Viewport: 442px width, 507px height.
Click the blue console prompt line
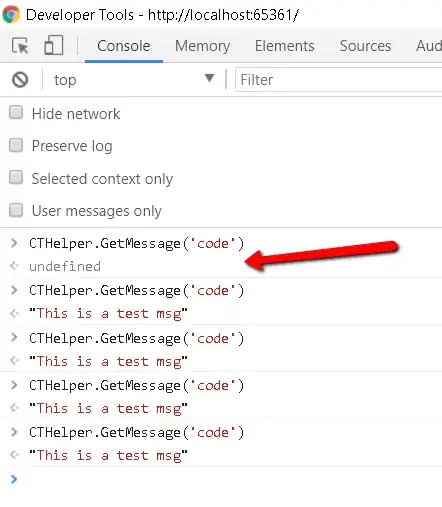(221, 479)
